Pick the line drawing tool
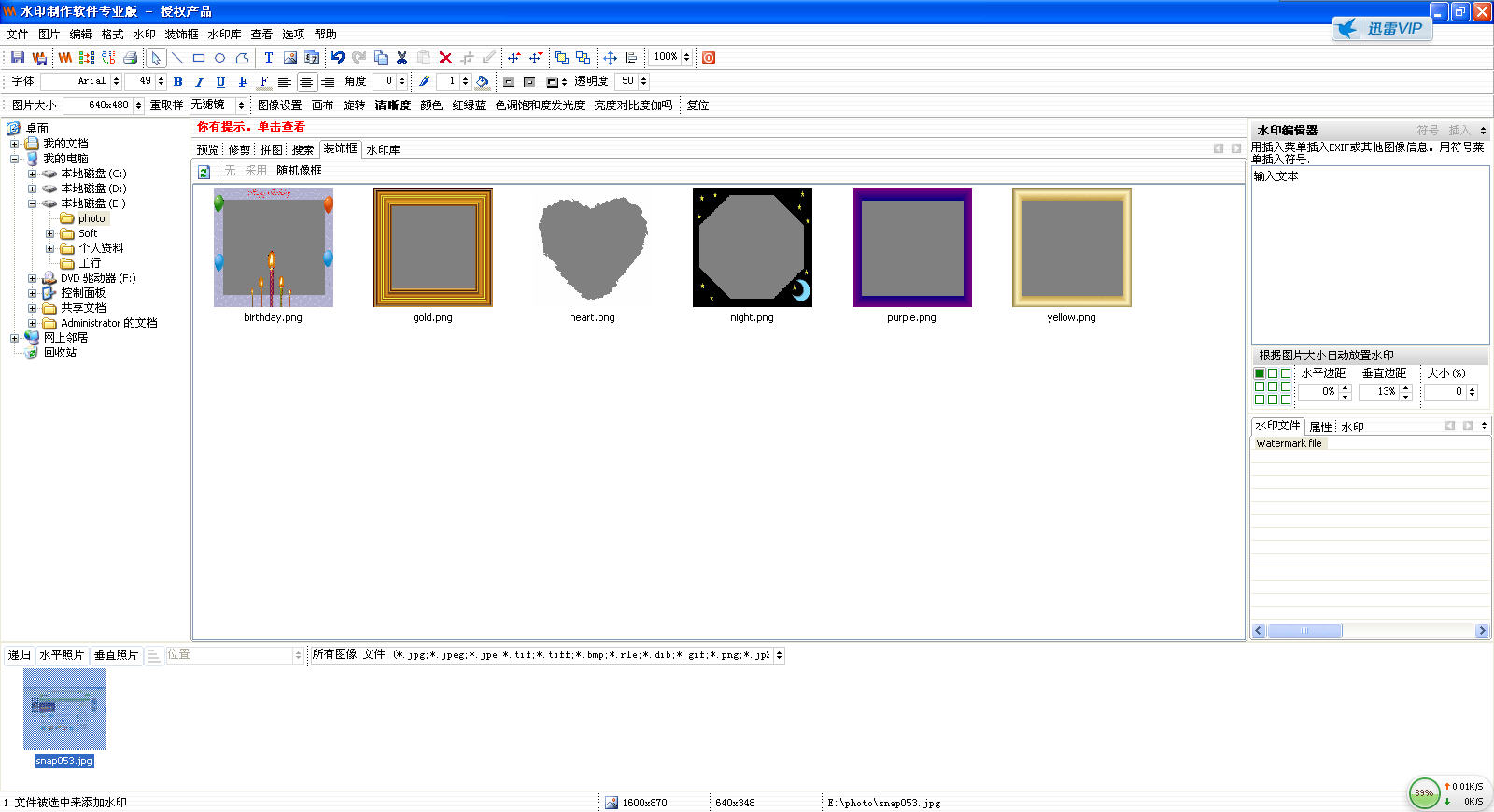Image resolution: width=1494 pixels, height=812 pixels. click(x=177, y=58)
